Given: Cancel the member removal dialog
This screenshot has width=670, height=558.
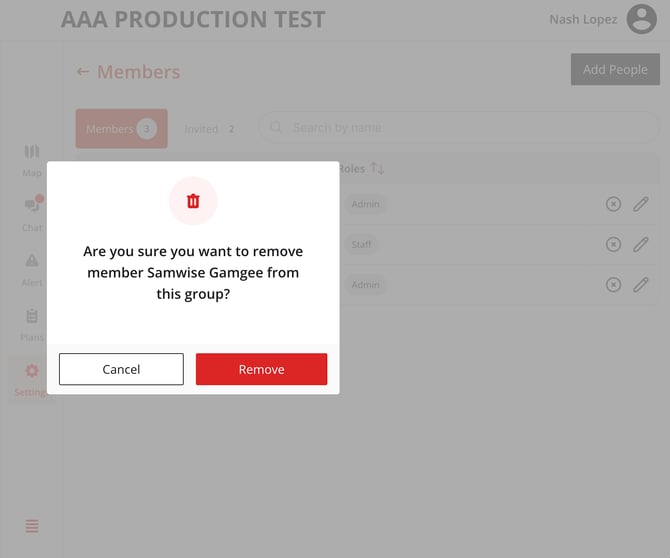Looking at the screenshot, I should pos(121,369).
